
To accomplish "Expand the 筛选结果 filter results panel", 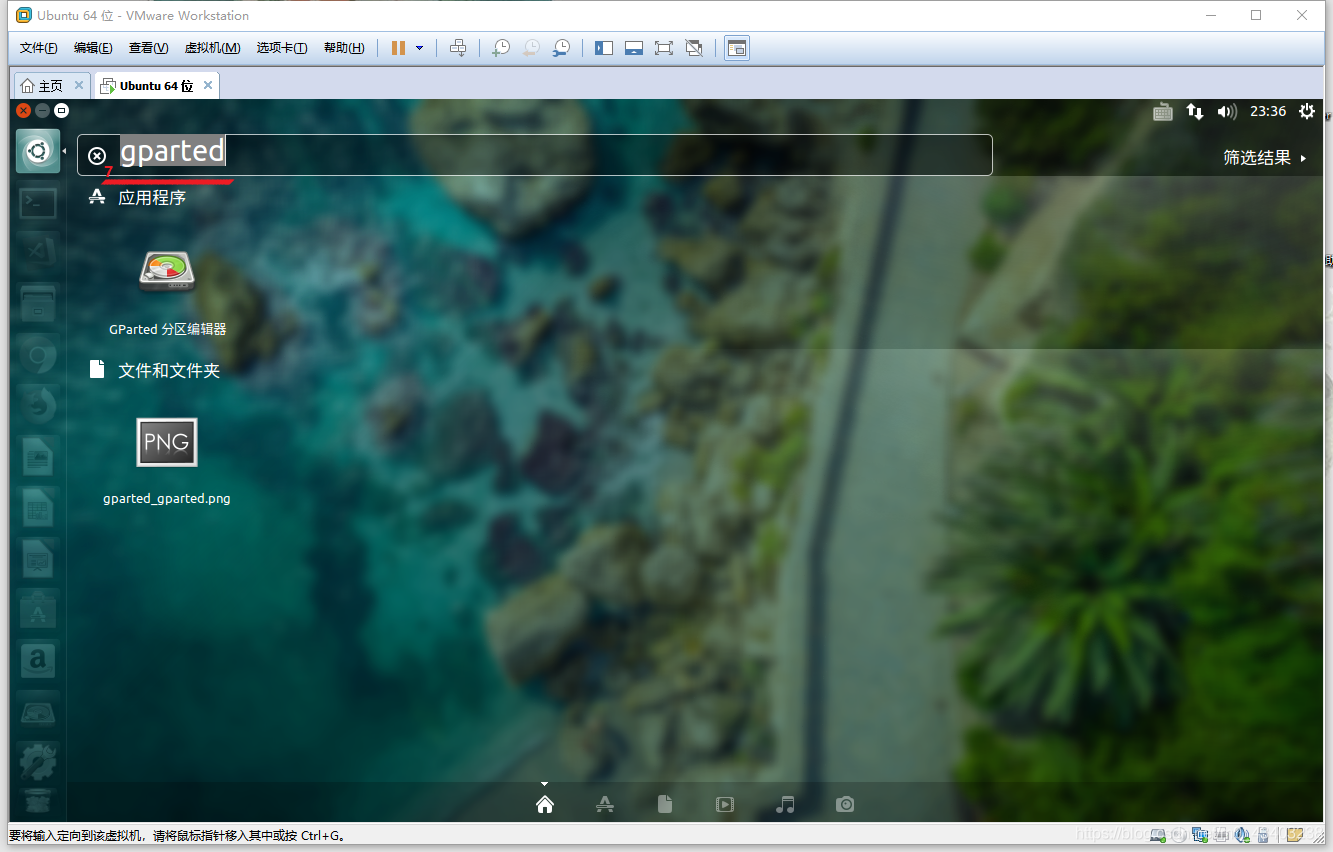I will tap(1264, 158).
